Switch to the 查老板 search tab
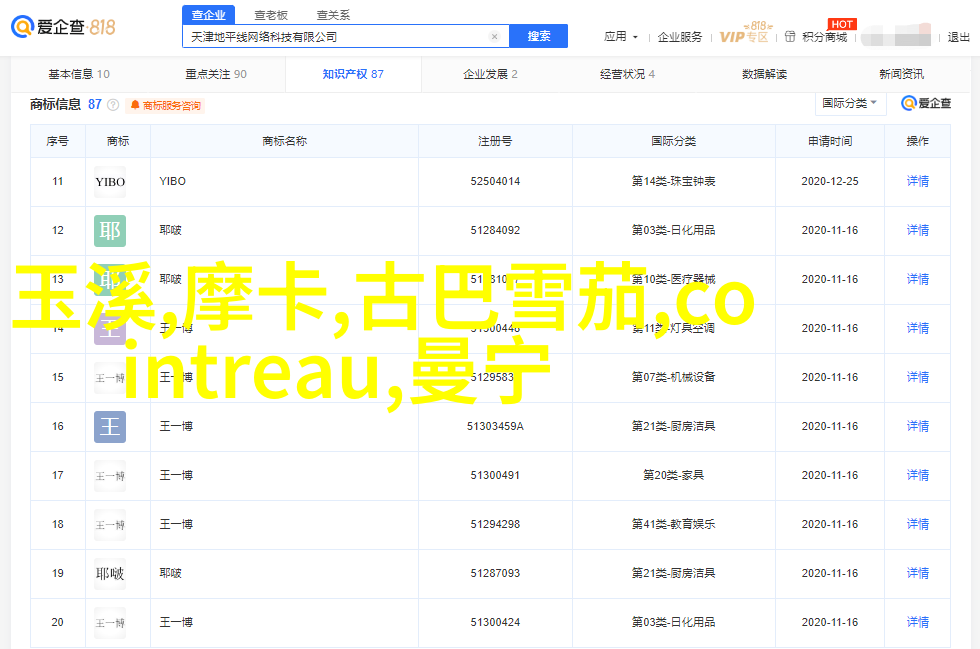Image resolution: width=980 pixels, height=649 pixels. [x=271, y=15]
